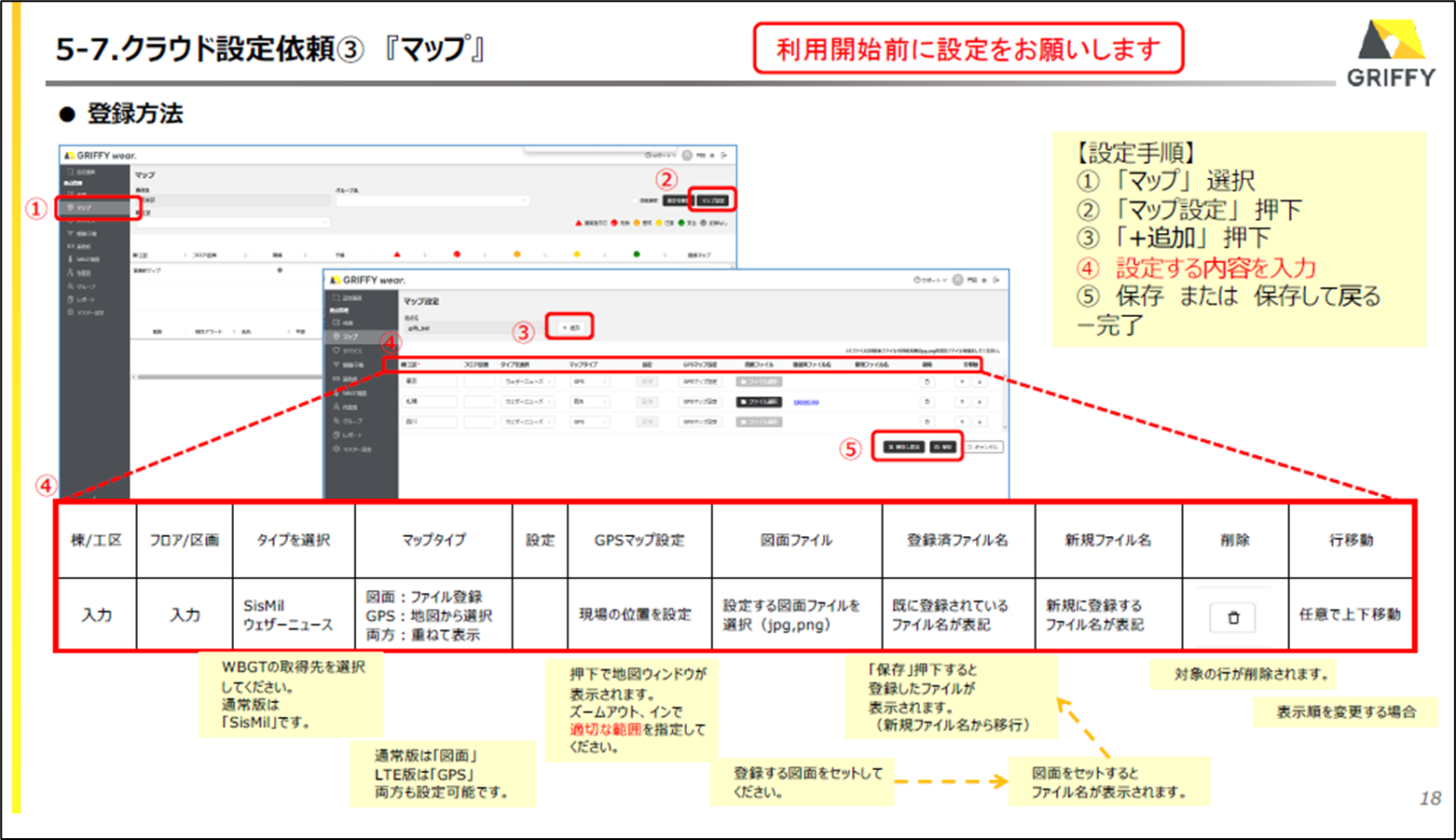Click the 棟/工区 input field containing 東京
Image resolution: width=1456 pixels, height=840 pixels.
tap(428, 381)
